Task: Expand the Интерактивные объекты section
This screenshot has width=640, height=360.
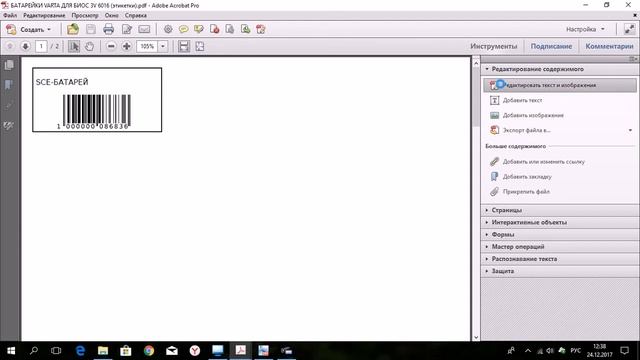Action: click(x=559, y=222)
